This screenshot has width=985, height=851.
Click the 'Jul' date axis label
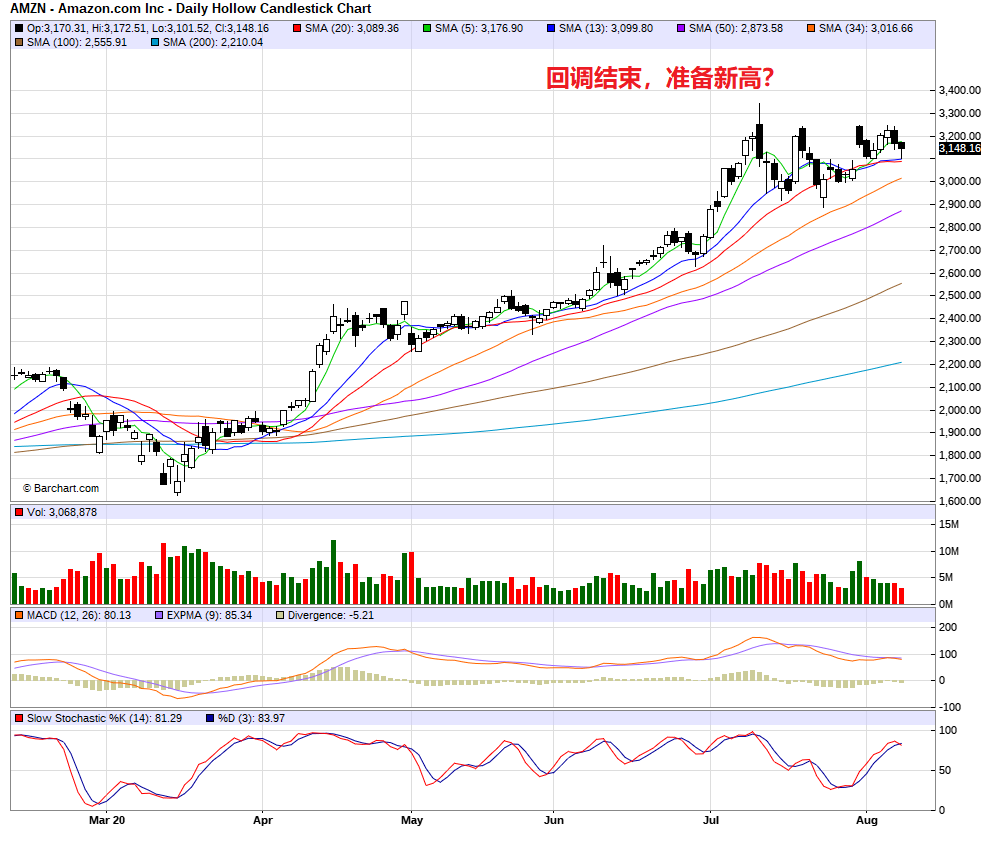710,820
